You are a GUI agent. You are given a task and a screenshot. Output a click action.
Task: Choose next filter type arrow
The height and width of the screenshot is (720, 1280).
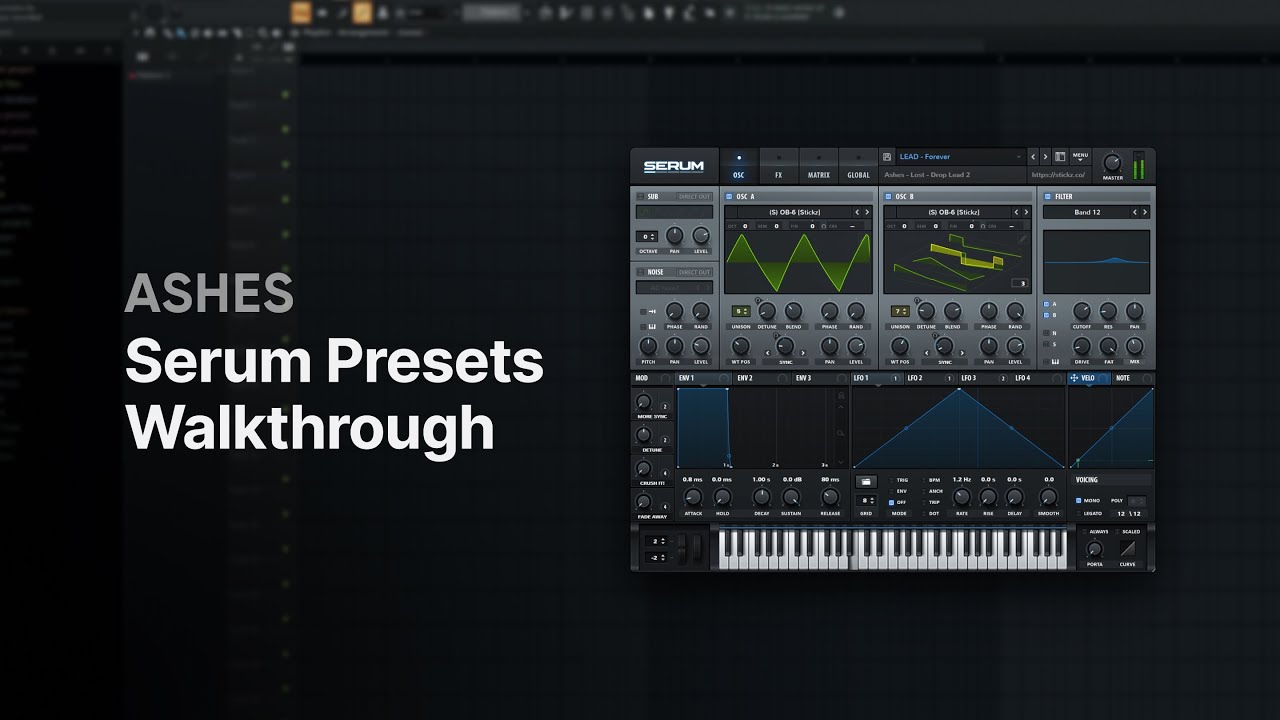1145,212
